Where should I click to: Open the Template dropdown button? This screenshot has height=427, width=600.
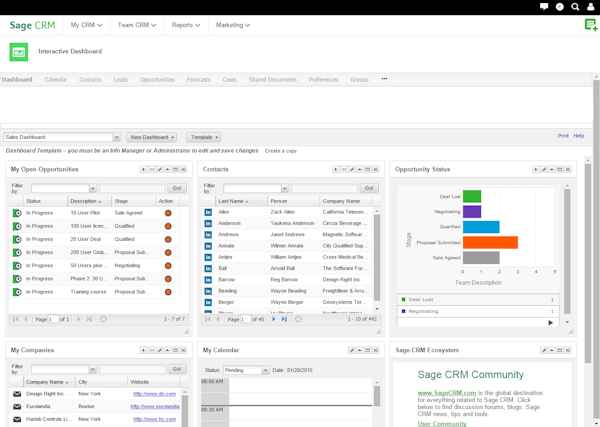tap(203, 137)
